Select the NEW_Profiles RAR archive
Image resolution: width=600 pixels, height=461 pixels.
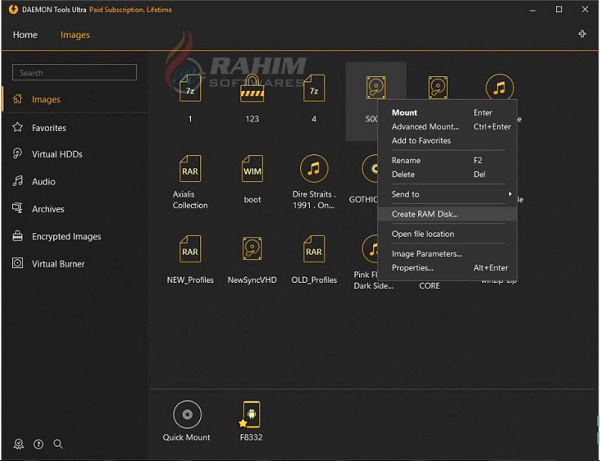click(190, 249)
